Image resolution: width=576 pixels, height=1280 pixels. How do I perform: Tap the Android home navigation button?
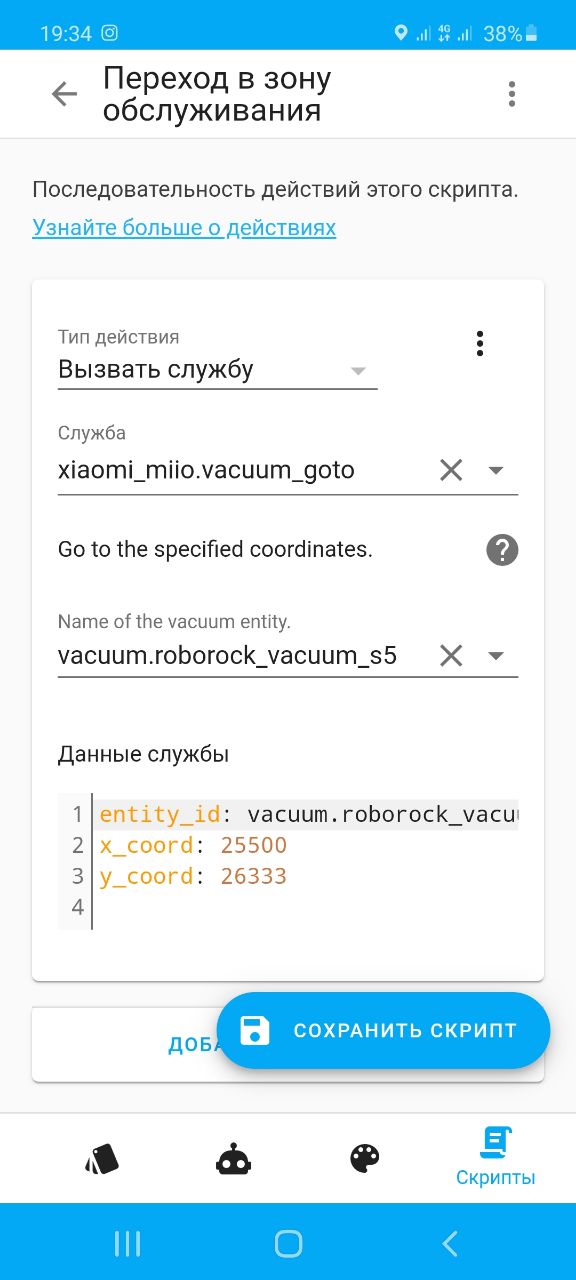tap(288, 1243)
